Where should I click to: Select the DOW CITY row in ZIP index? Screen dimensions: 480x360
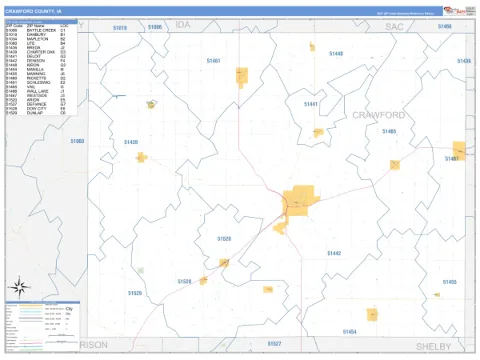36,108
